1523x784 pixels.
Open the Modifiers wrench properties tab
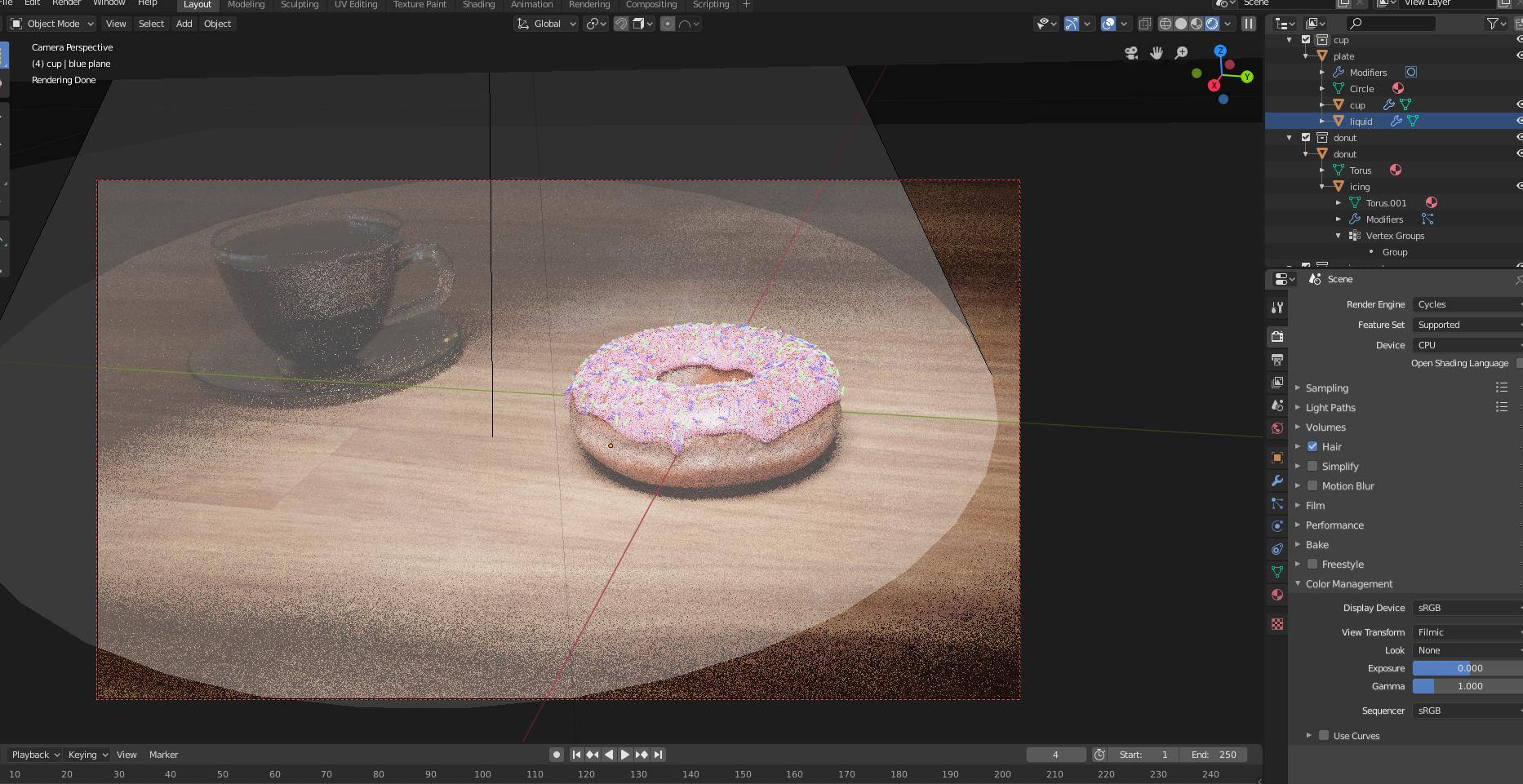click(x=1277, y=481)
